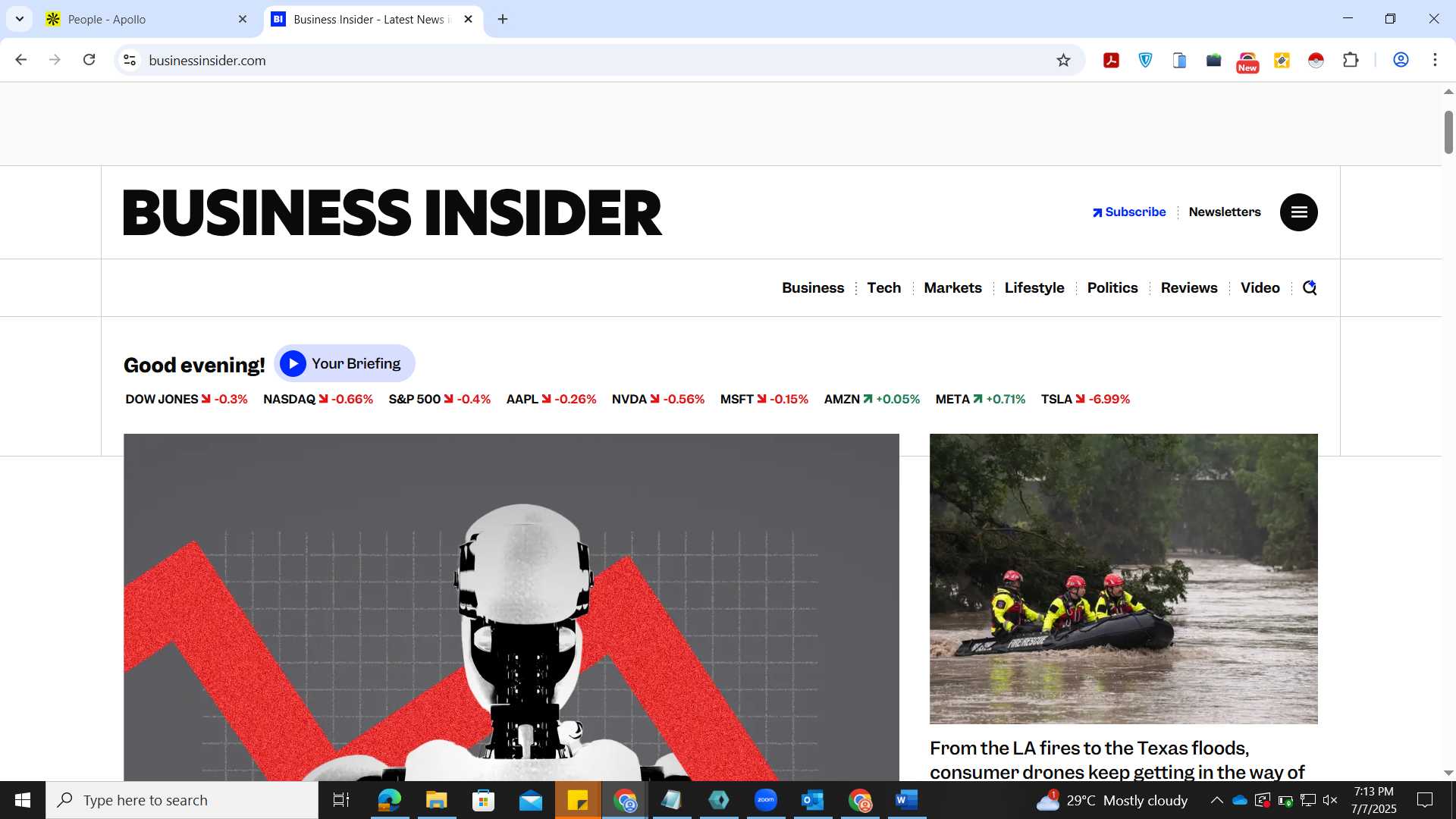Open the Adobe Acrobat extension
Image resolution: width=1456 pixels, height=819 pixels.
[1111, 60]
